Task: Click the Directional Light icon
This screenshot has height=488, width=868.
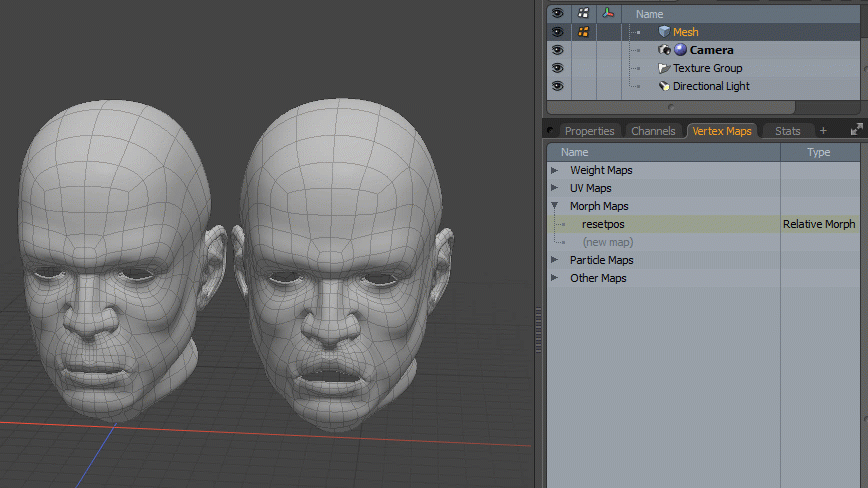Action: pos(664,86)
